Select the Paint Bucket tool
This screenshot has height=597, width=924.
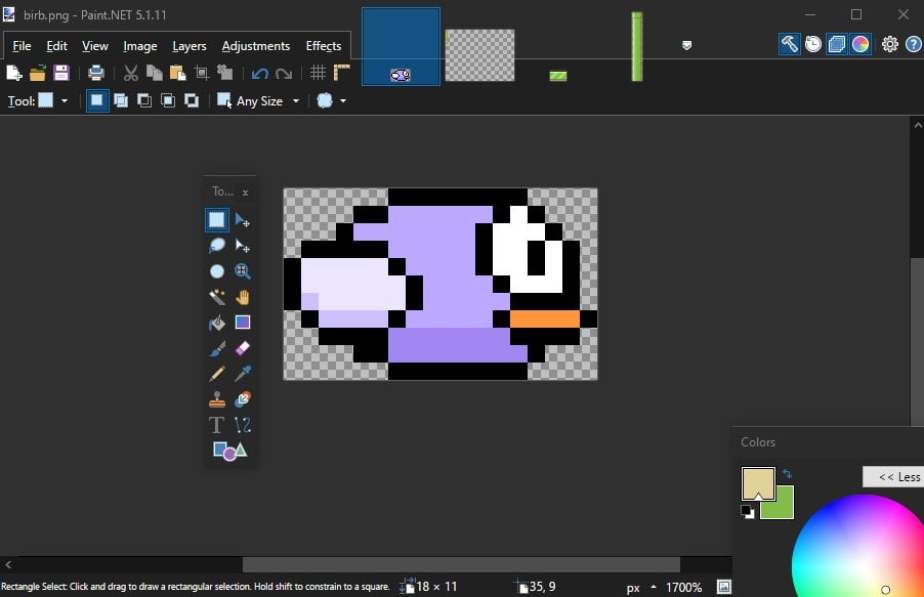pyautogui.click(x=217, y=323)
